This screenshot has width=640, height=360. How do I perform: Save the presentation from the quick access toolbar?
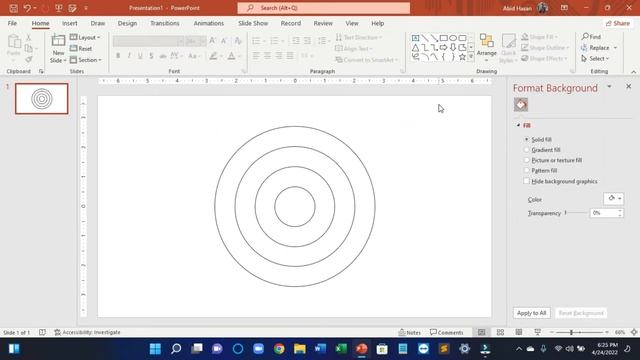point(13,8)
